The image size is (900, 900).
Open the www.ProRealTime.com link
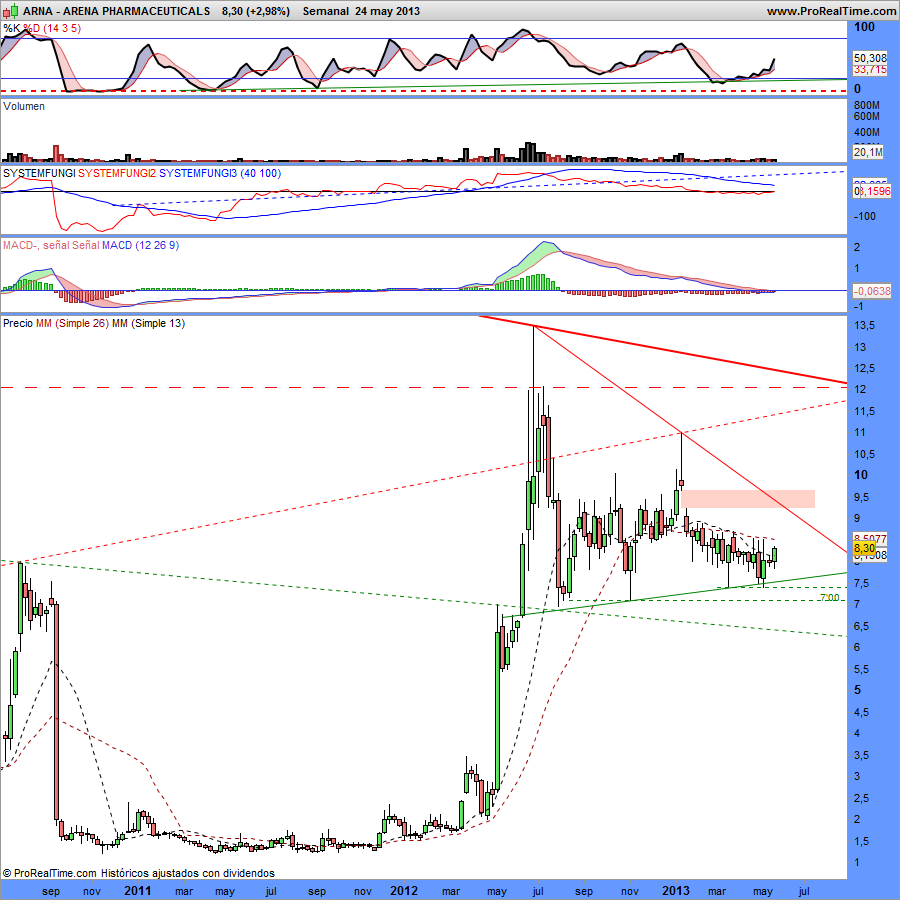(831, 11)
